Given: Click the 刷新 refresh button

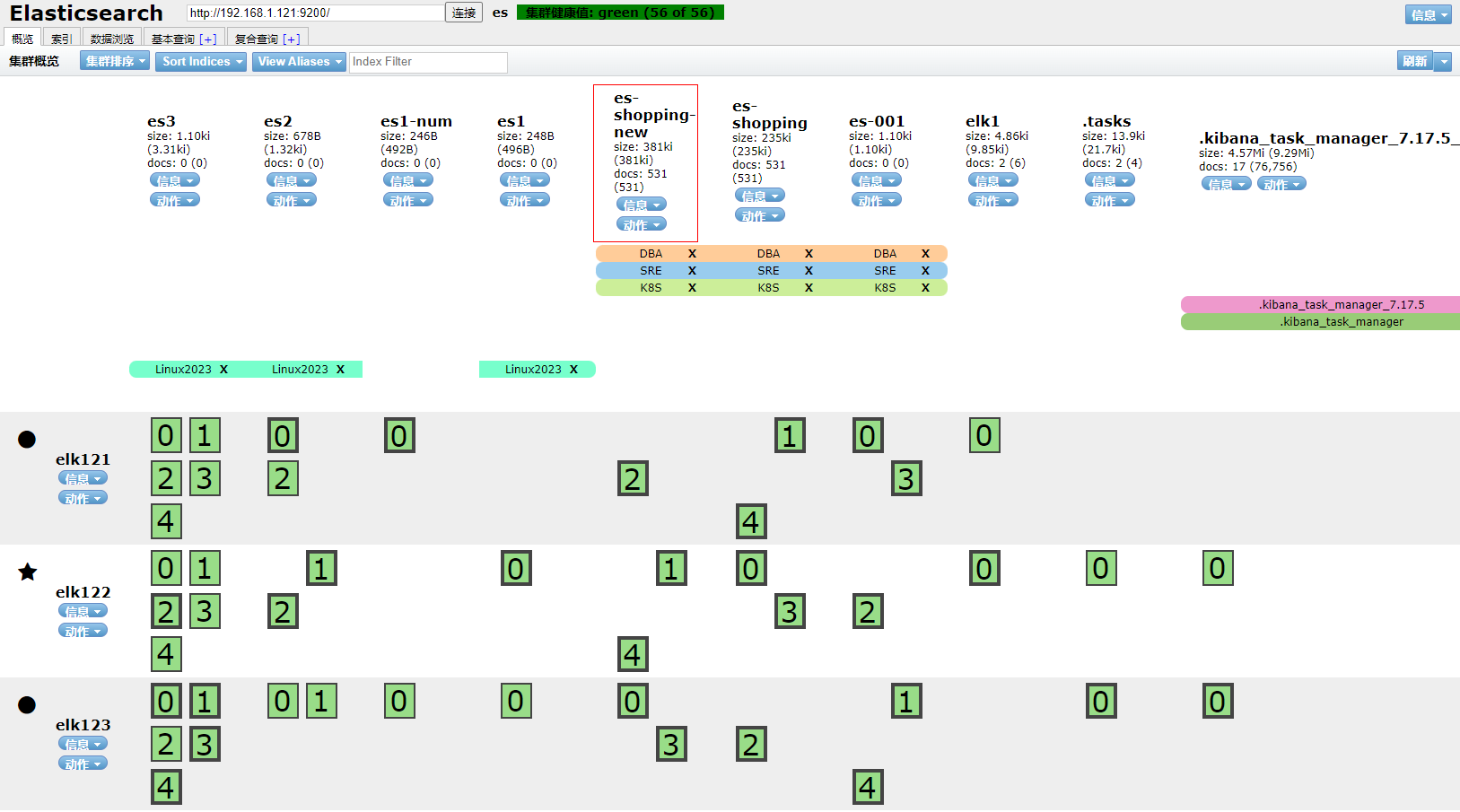Looking at the screenshot, I should pyautogui.click(x=1414, y=61).
